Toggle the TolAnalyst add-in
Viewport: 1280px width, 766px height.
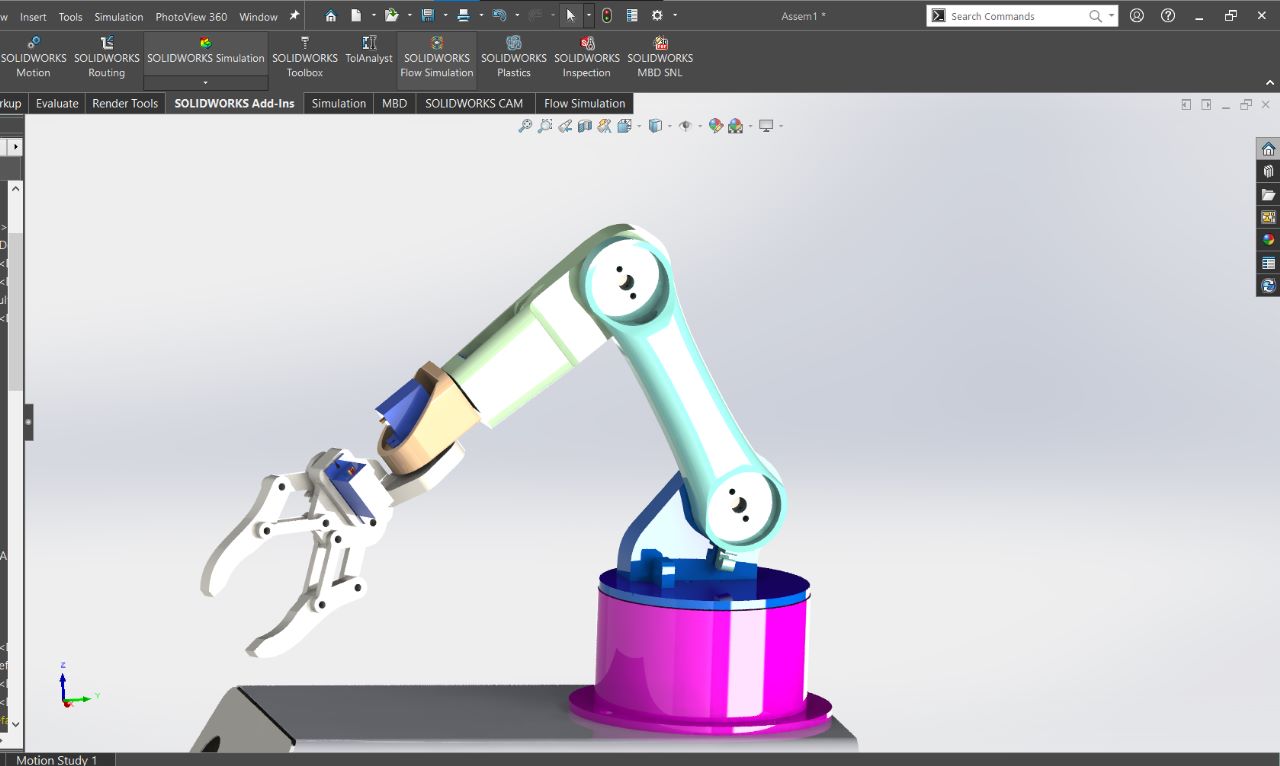369,52
